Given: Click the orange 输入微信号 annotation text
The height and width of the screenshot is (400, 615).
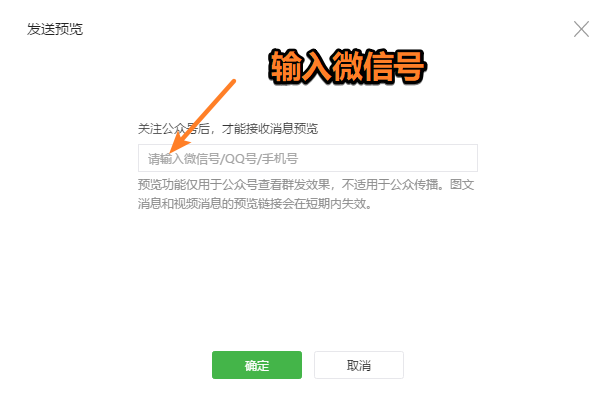Looking at the screenshot, I should coord(347,67).
